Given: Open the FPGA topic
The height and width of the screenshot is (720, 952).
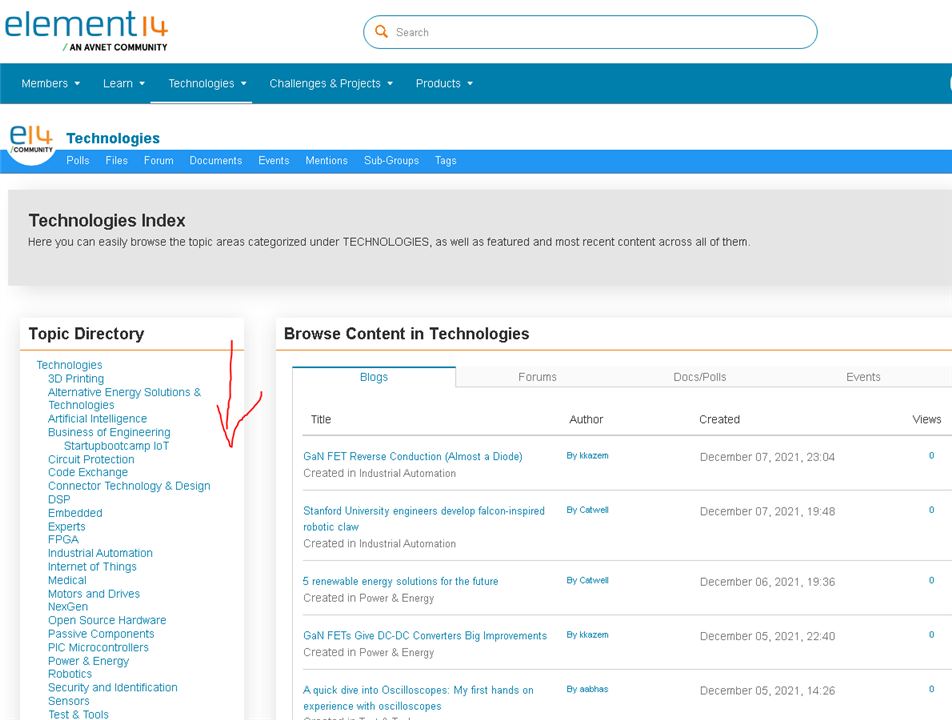Looking at the screenshot, I should click(x=63, y=539).
